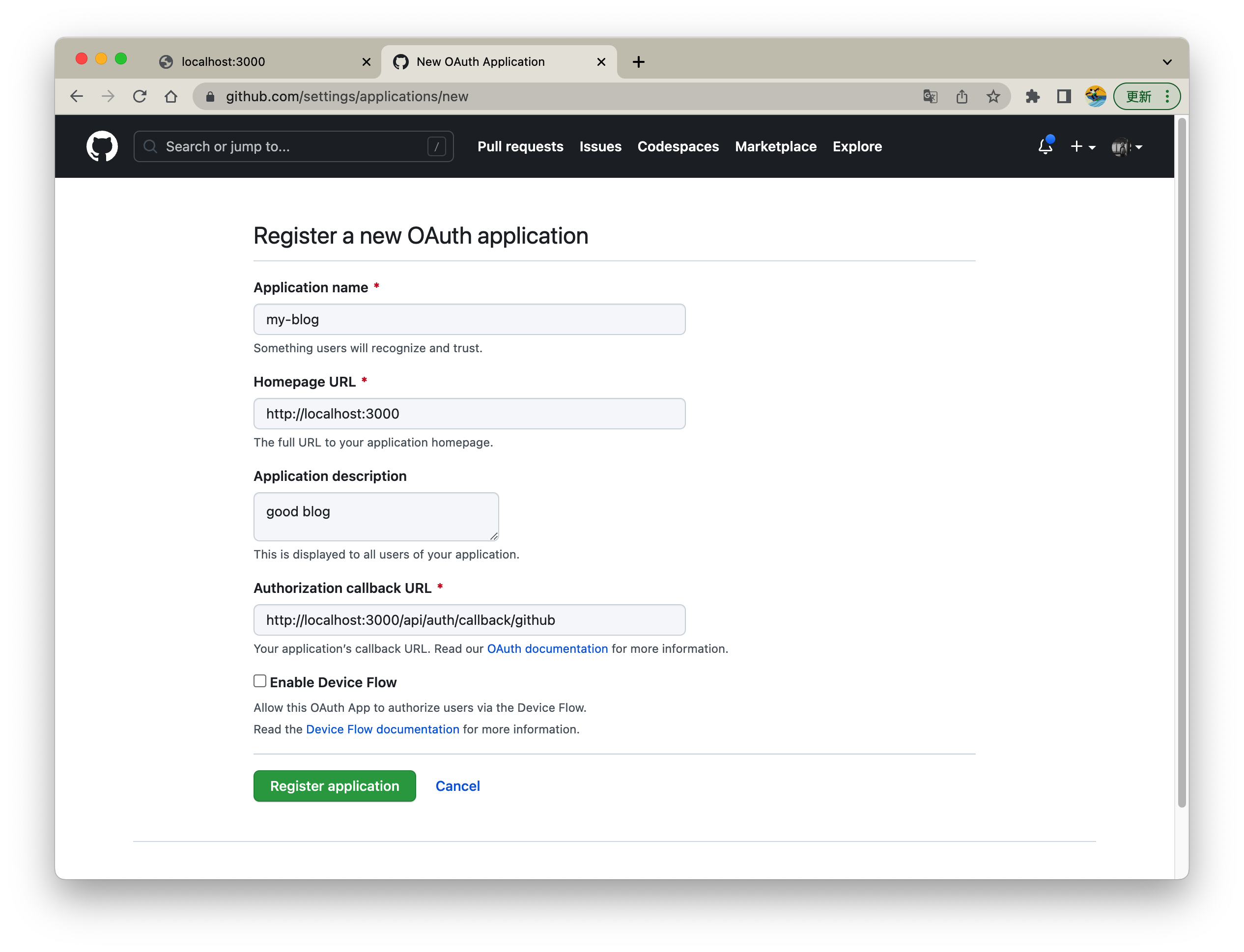The image size is (1244, 952).
Task: Switch to the localhost:3000 tab
Action: pos(265,62)
